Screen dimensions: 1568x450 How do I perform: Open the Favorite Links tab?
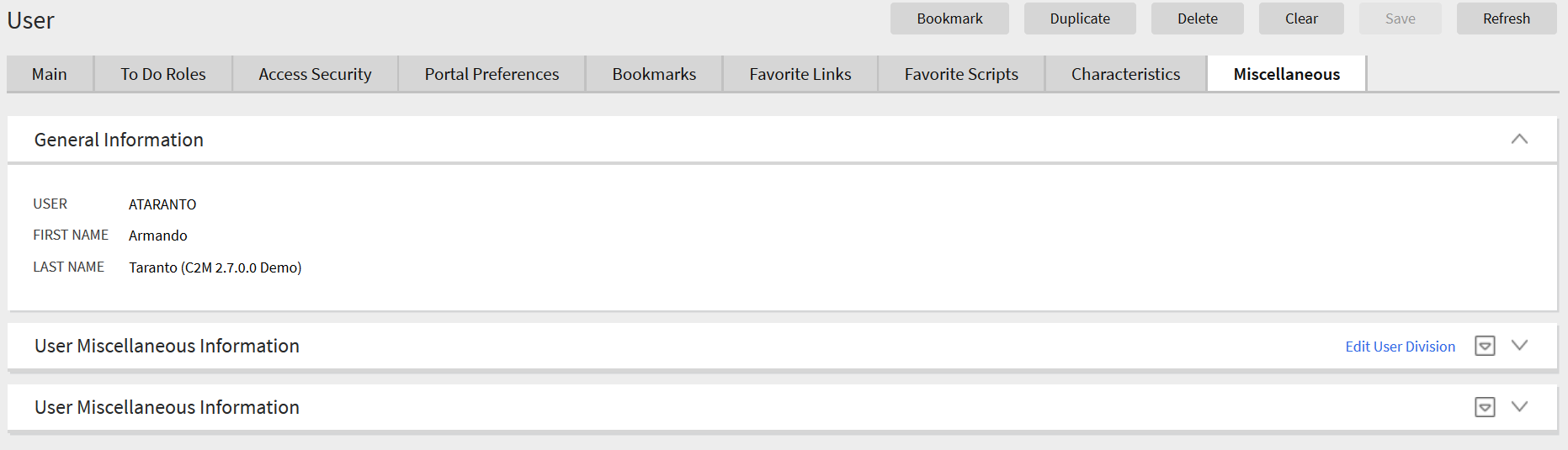tap(800, 74)
